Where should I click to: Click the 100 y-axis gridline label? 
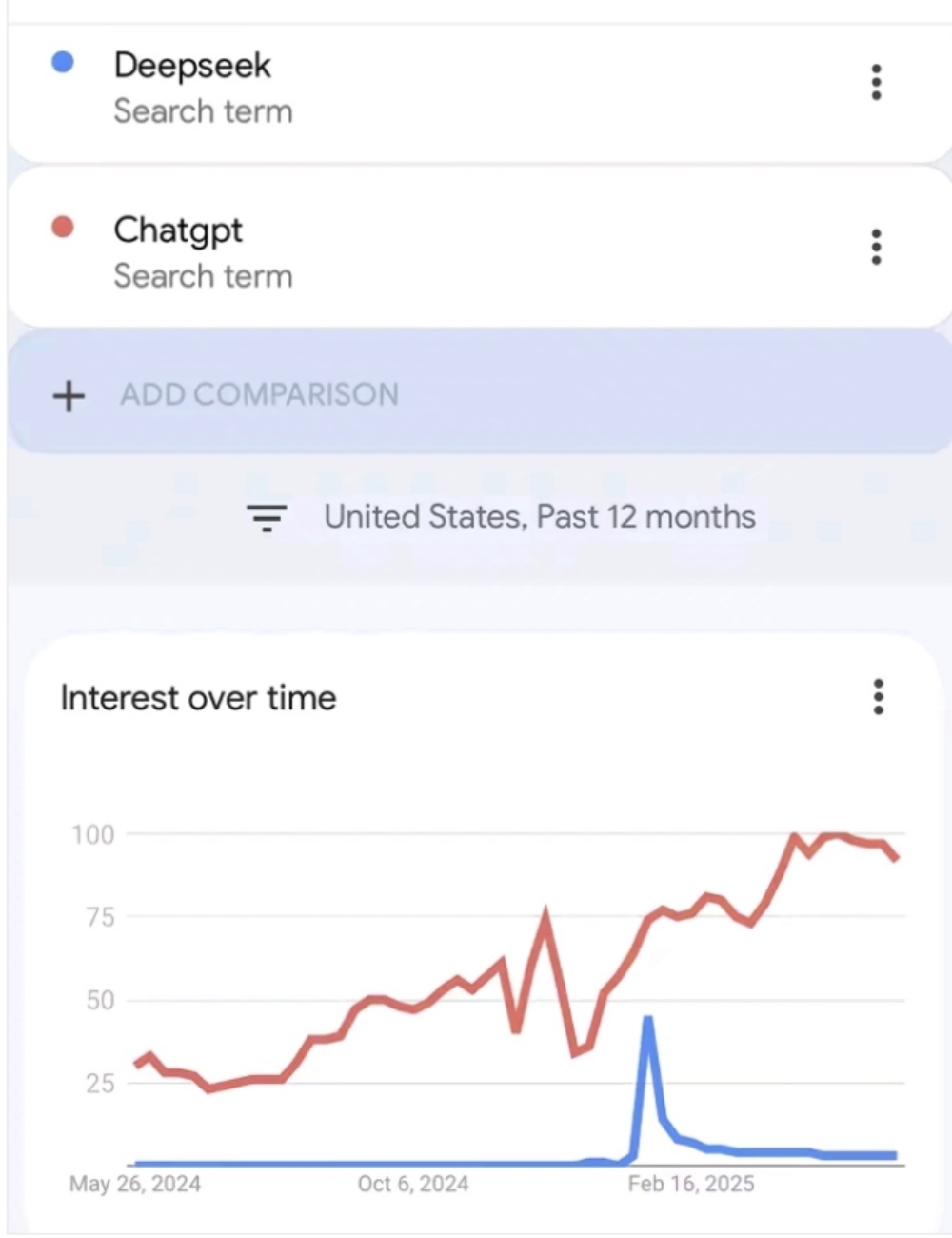tap(93, 835)
